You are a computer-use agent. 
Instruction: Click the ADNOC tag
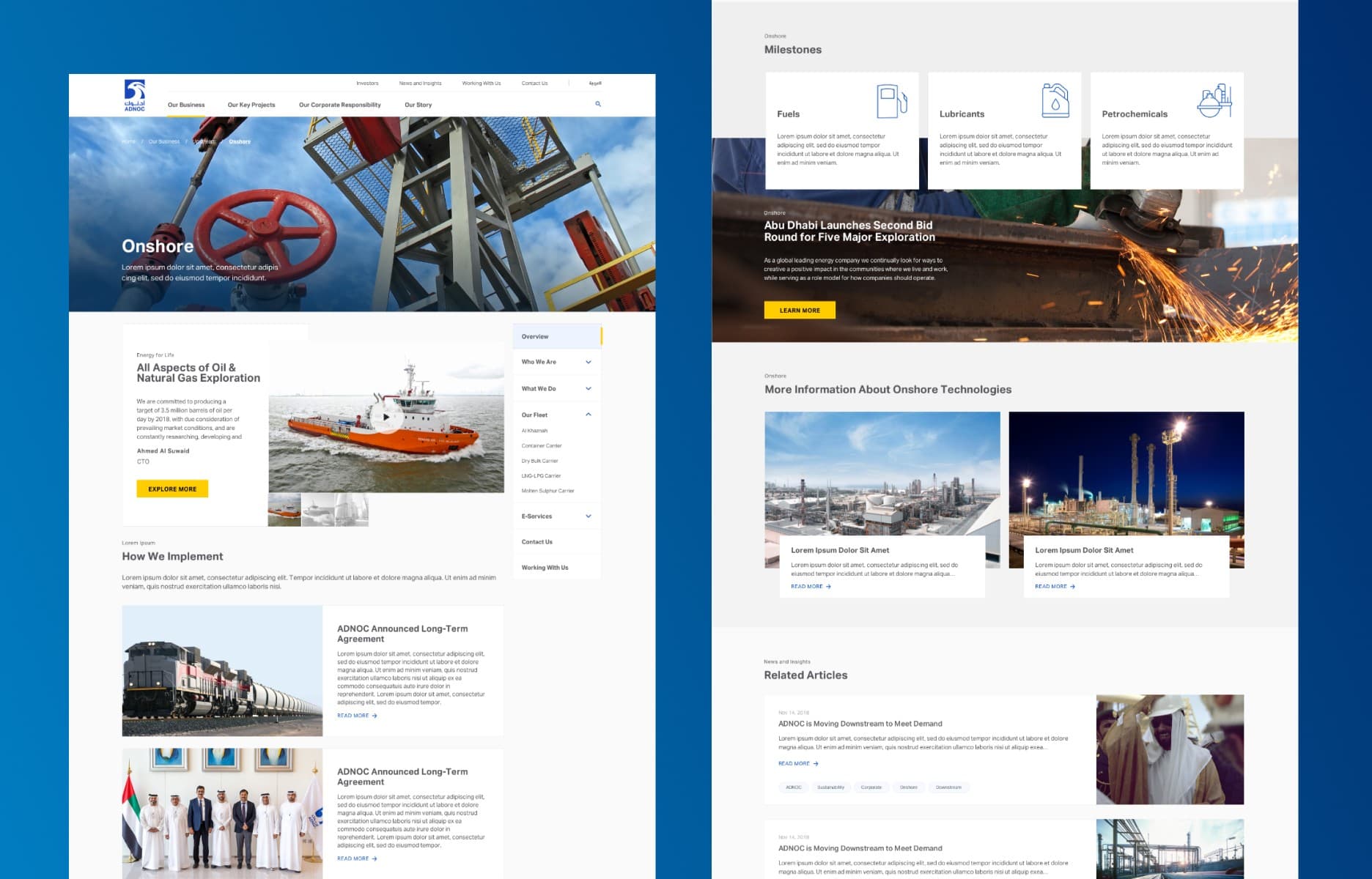[794, 787]
